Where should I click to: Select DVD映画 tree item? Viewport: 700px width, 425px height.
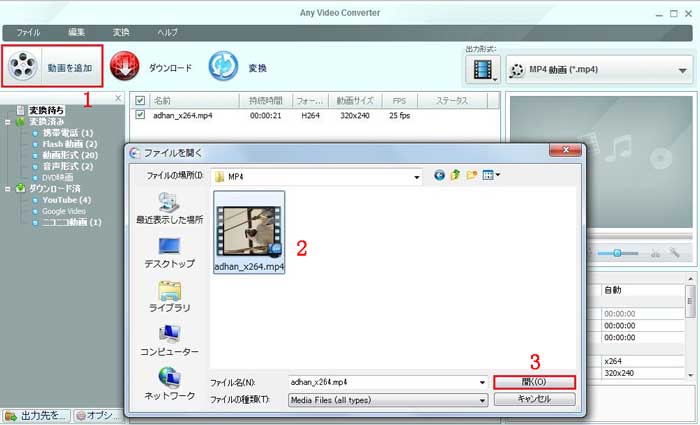pos(58,178)
